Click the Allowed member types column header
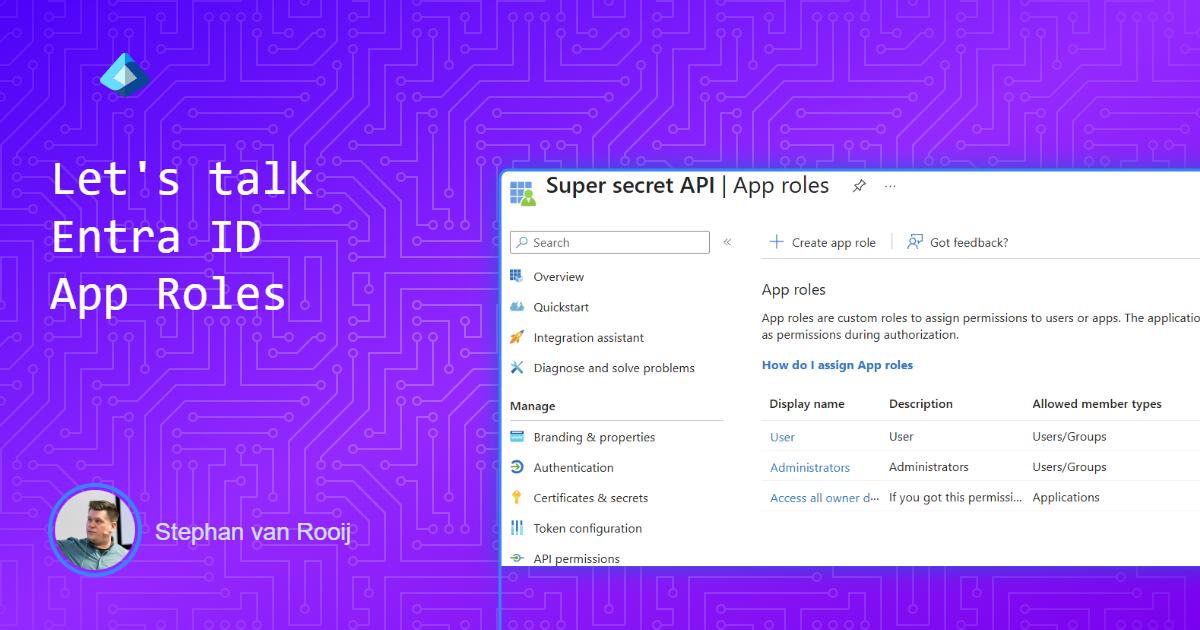This screenshot has width=1200, height=630. [x=1097, y=404]
